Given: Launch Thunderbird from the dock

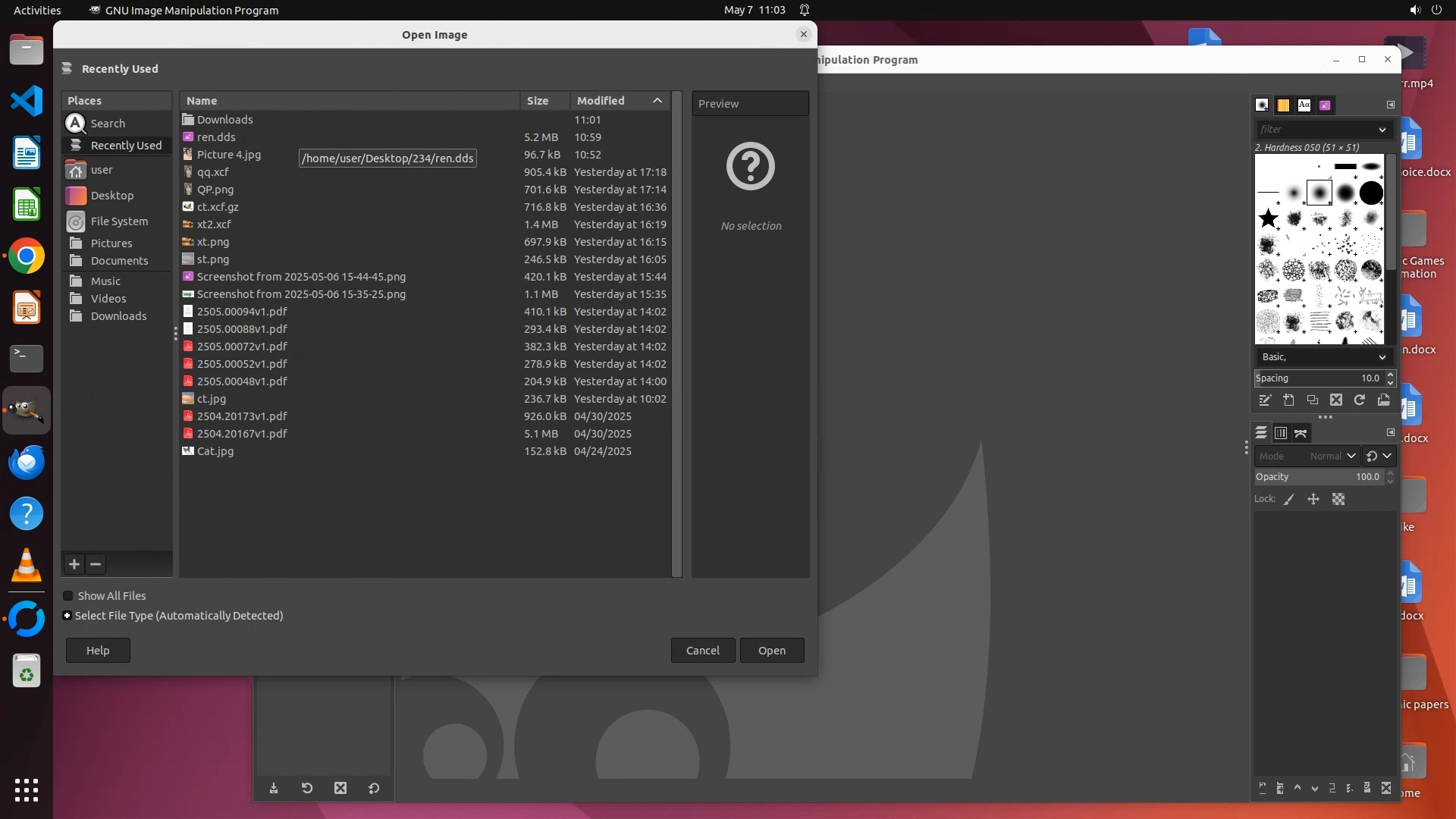Looking at the screenshot, I should [x=27, y=463].
